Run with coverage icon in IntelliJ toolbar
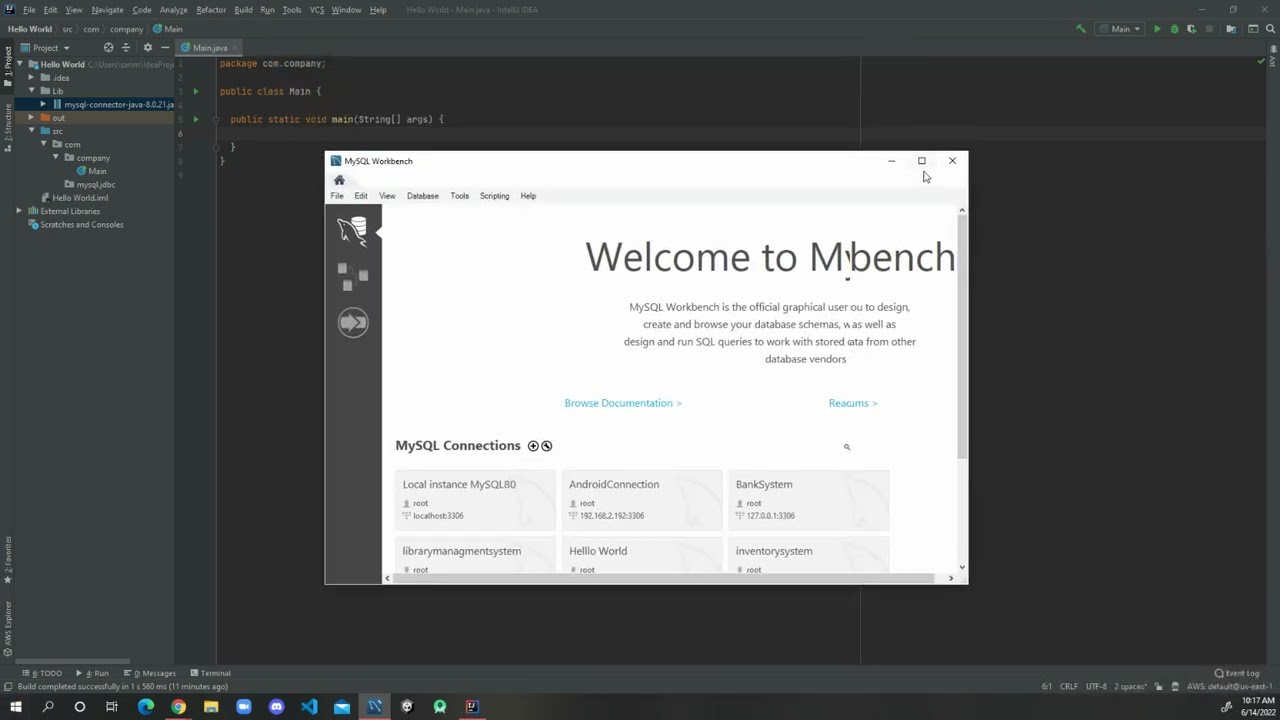The height and width of the screenshot is (720, 1280). pos(1191,29)
